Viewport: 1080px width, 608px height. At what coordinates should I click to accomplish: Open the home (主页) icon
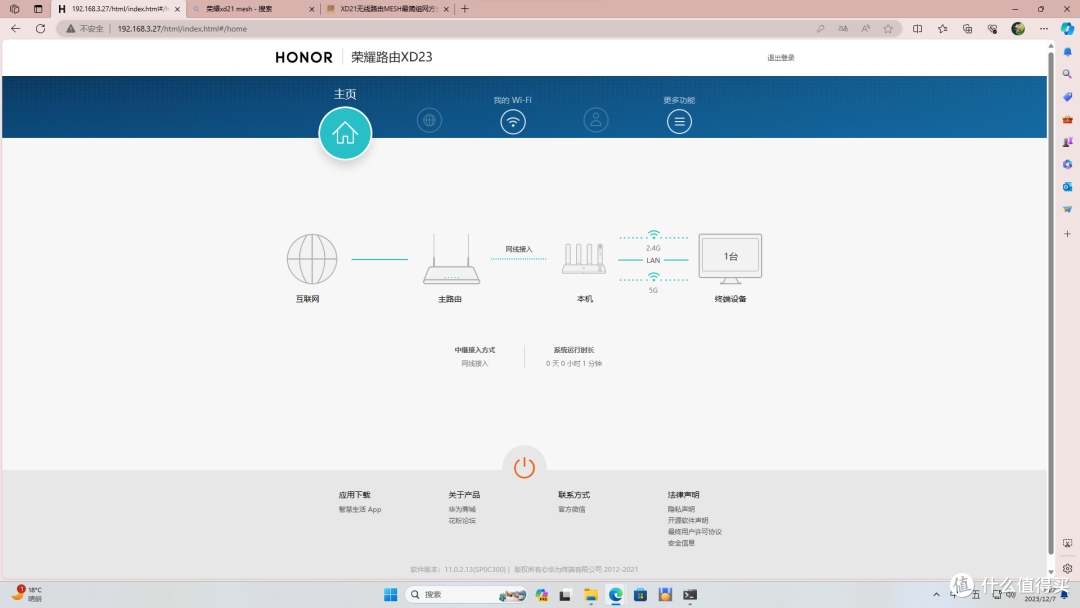(x=345, y=133)
